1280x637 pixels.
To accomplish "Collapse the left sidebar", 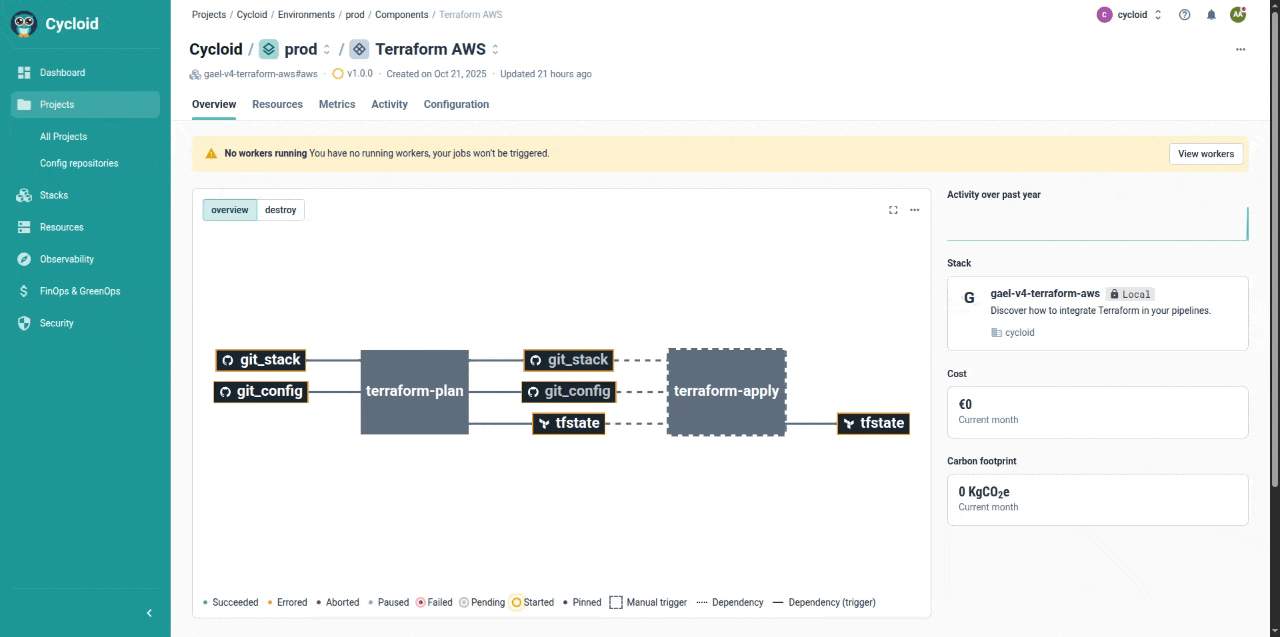I will (149, 613).
